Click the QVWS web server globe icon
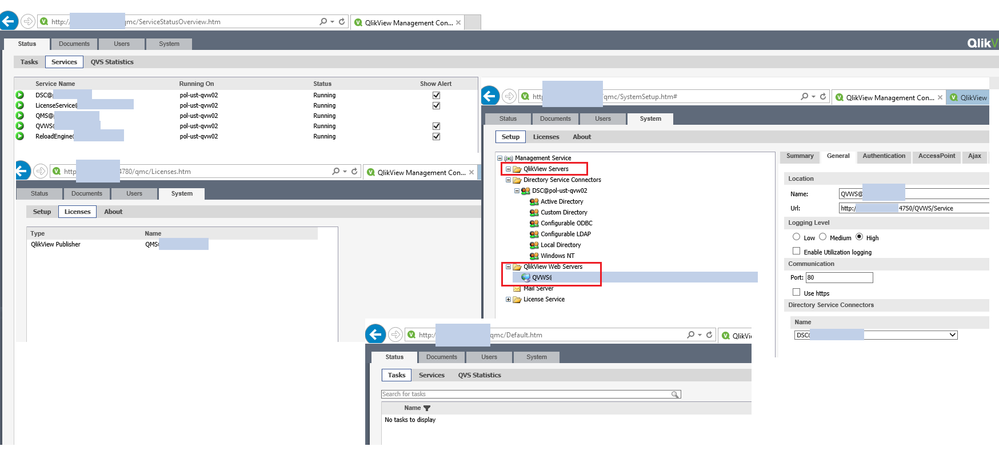This screenshot has height=449, width=999. 526,278
